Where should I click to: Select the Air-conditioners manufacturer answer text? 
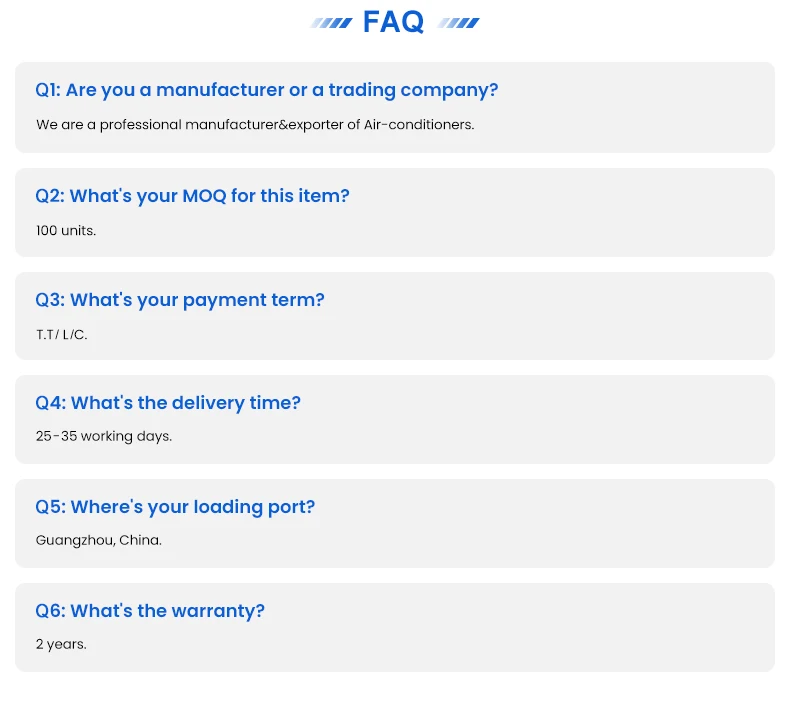click(x=255, y=125)
